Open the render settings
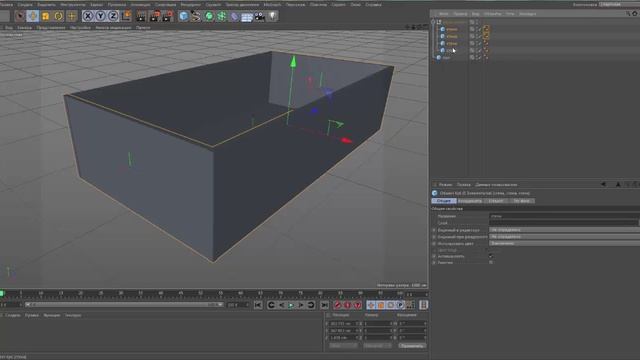 168,16
